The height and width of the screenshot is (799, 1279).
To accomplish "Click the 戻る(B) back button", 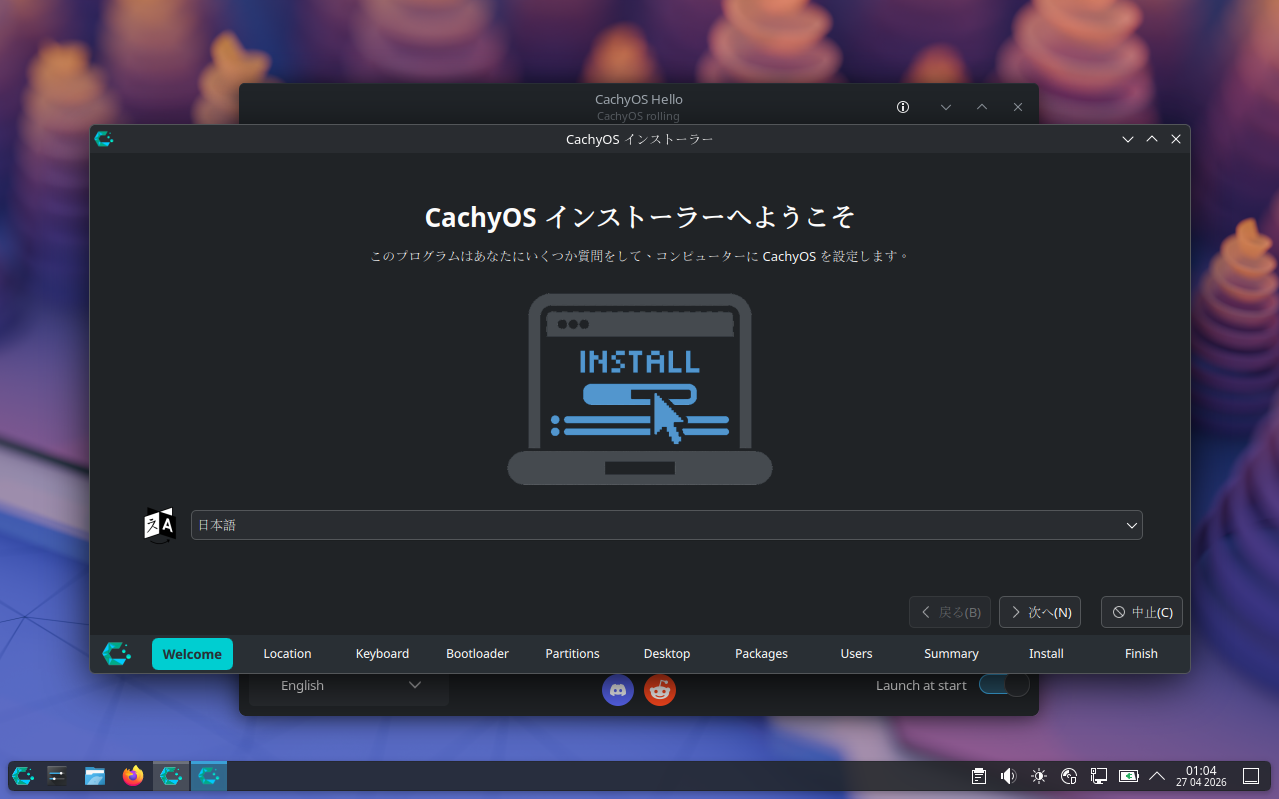I will (950, 612).
